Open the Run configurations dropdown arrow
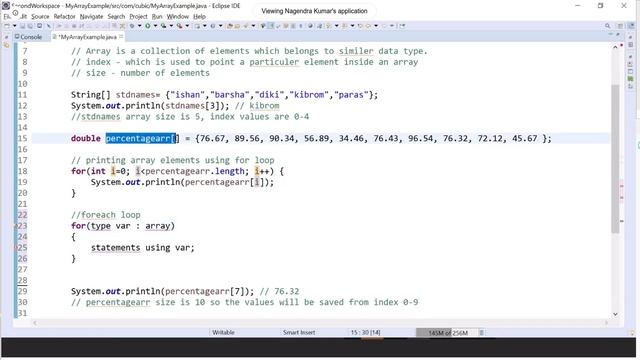Image resolution: width=640 pixels, height=360 pixels. pyautogui.click(x=155, y=26)
